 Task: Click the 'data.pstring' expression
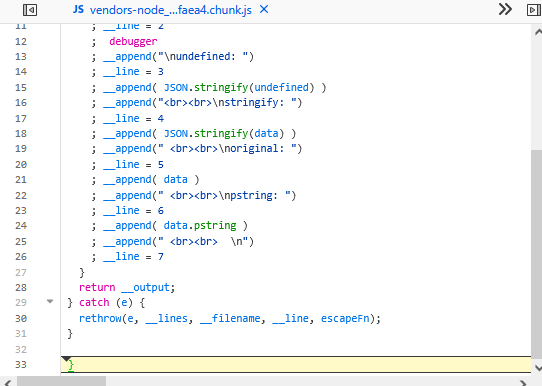tap(200, 225)
